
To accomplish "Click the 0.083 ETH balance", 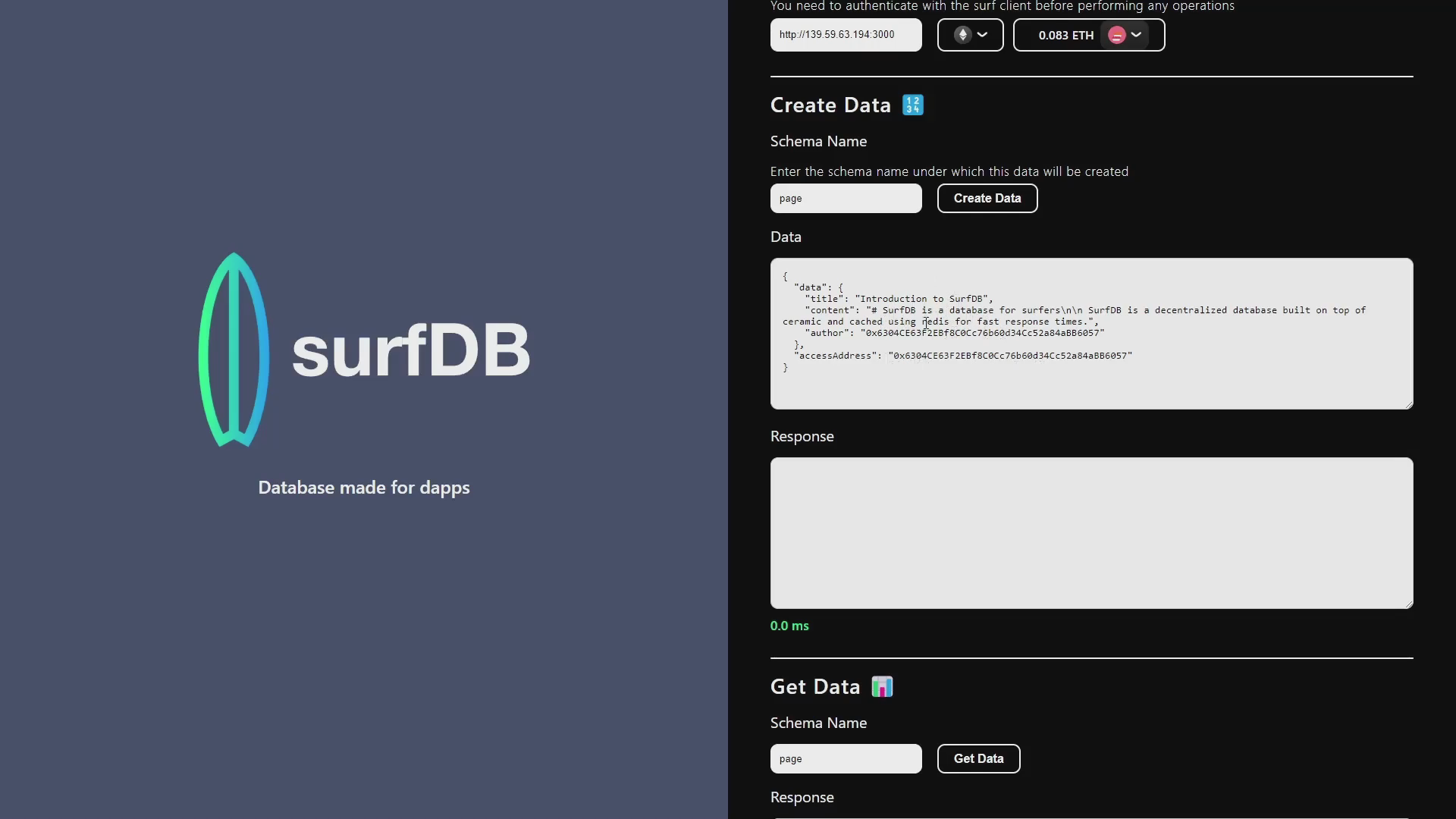I will (x=1065, y=36).
